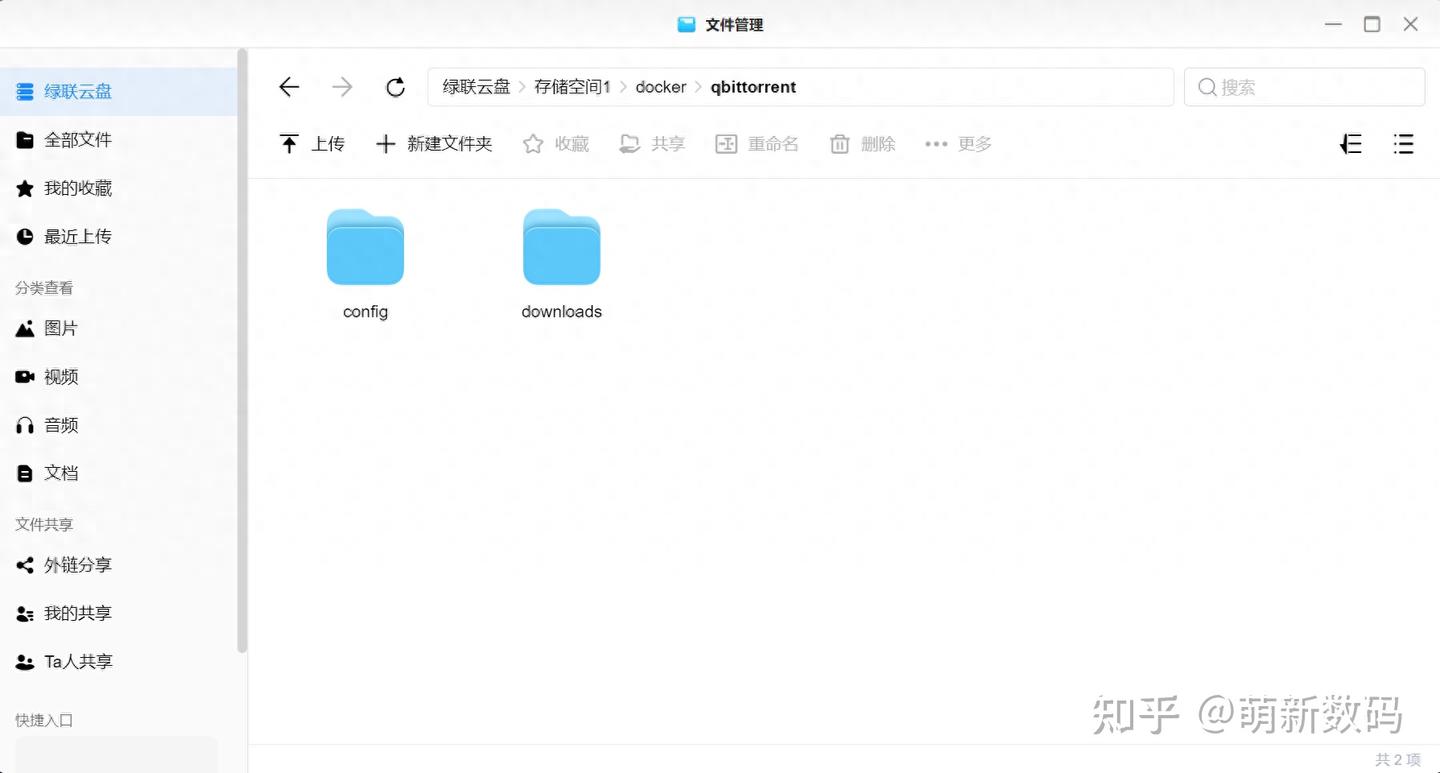The image size is (1440, 773).
Task: Toggle the sorting panel icon
Action: click(x=1350, y=143)
